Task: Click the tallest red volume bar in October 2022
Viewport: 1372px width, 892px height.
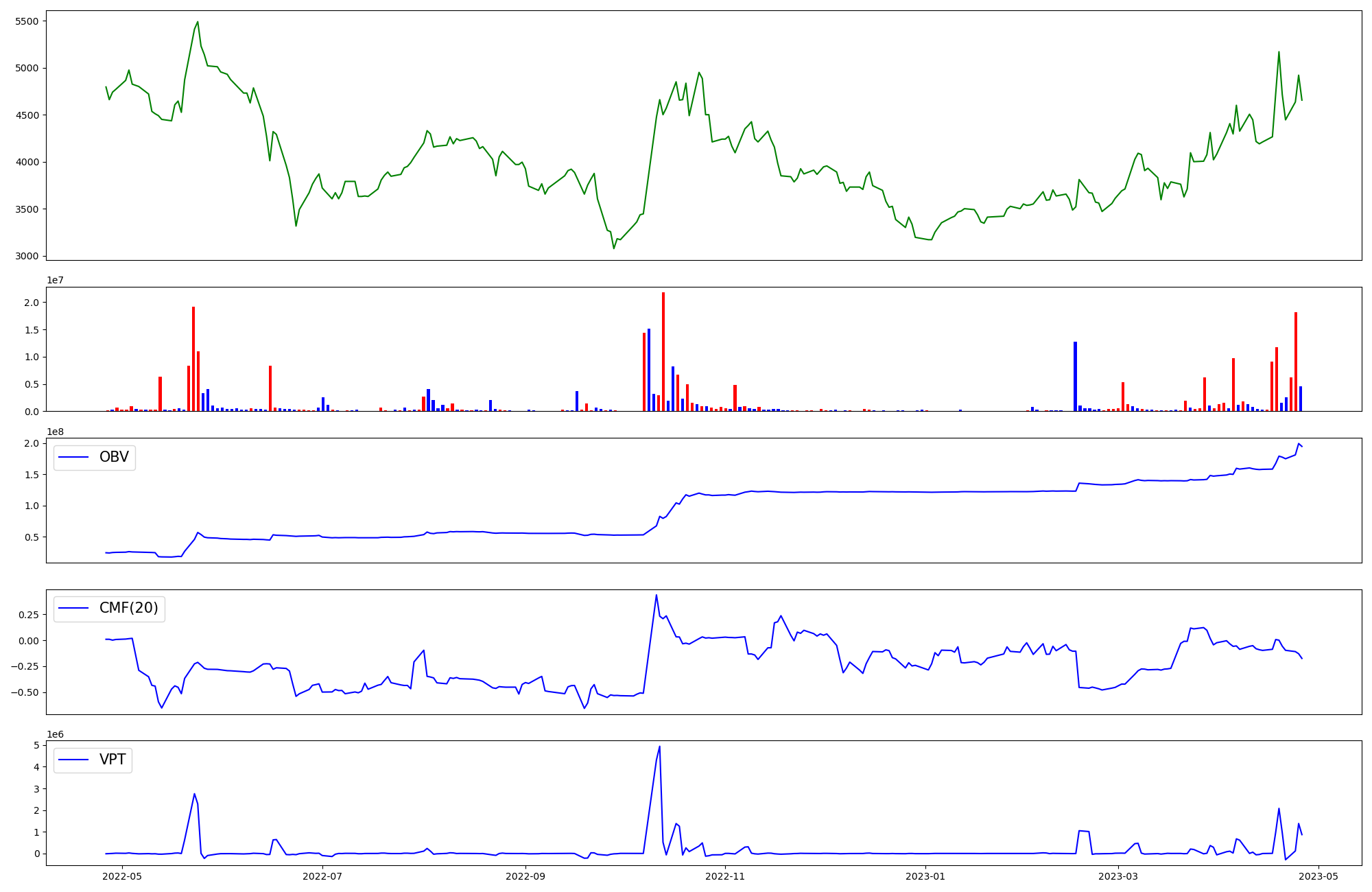Action: point(663,351)
